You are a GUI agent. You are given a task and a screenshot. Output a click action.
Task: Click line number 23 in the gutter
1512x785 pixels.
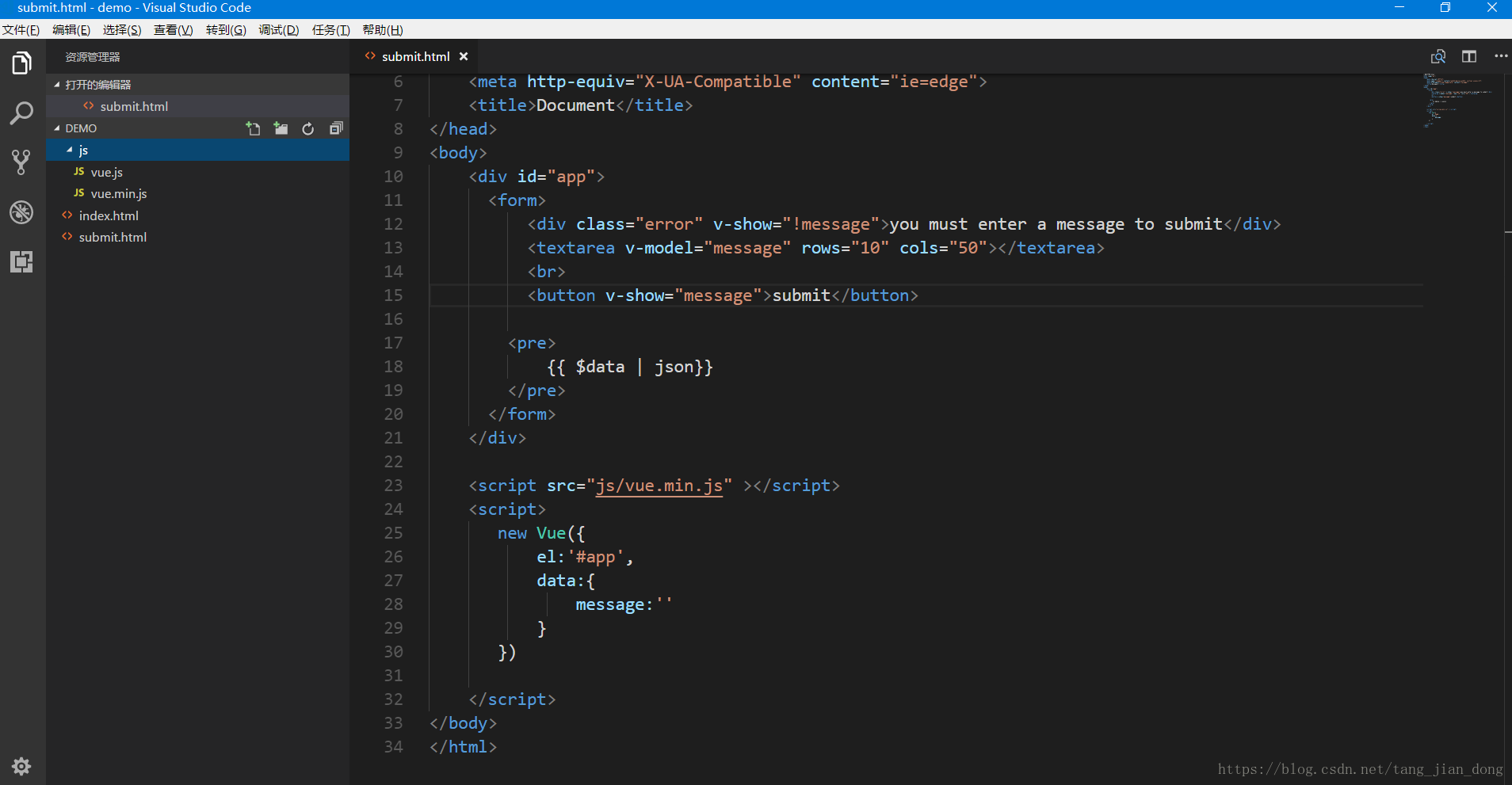point(394,486)
